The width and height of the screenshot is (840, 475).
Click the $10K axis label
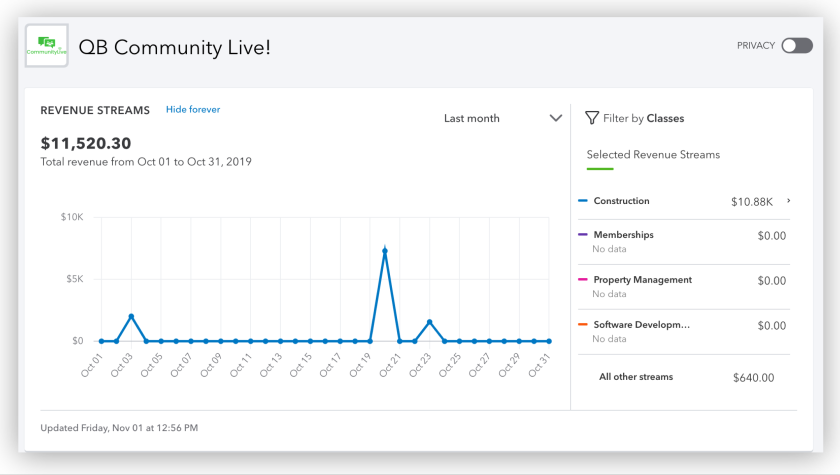(72, 217)
